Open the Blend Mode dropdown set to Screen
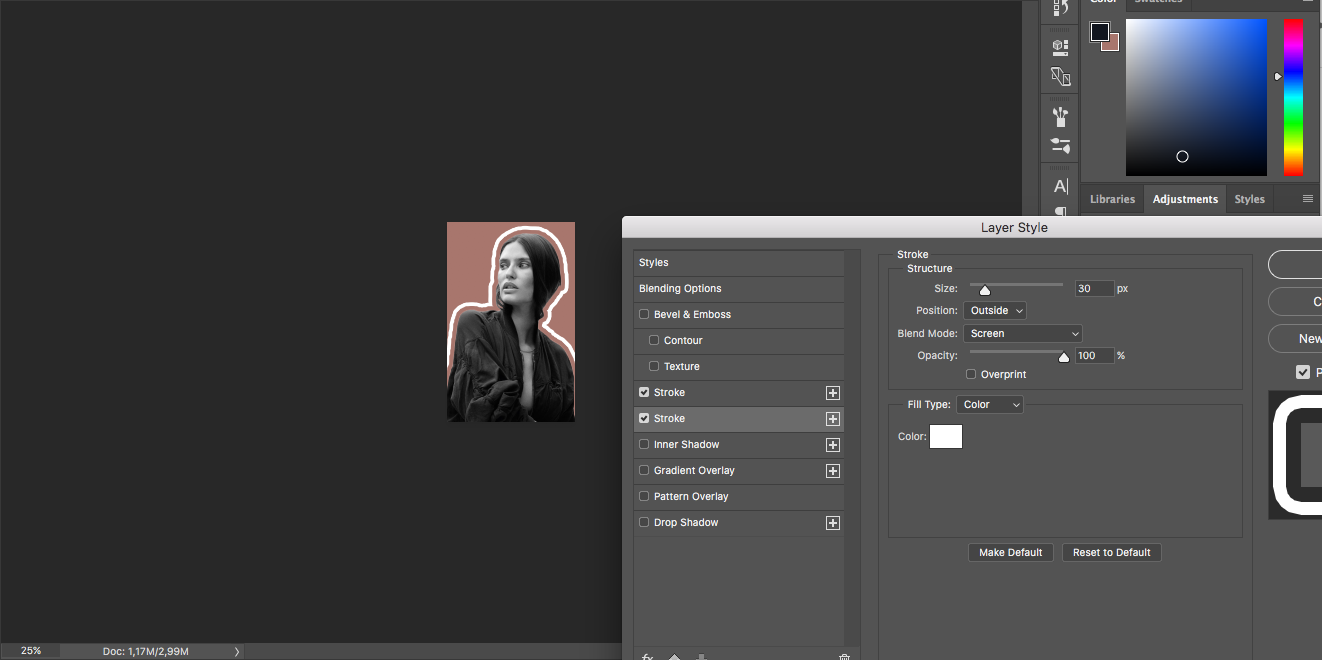The width and height of the screenshot is (1322, 660). tap(1023, 333)
